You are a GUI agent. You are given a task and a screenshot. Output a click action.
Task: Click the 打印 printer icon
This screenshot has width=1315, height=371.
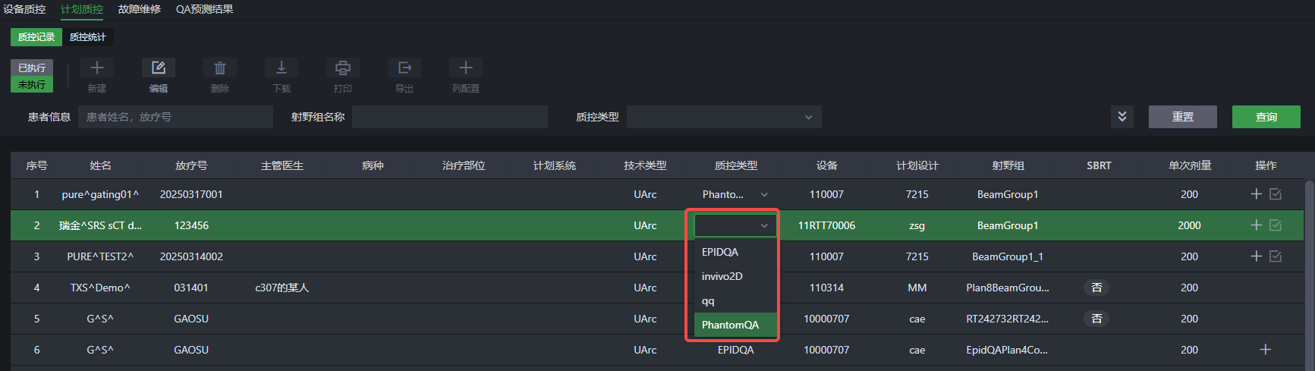(x=342, y=68)
